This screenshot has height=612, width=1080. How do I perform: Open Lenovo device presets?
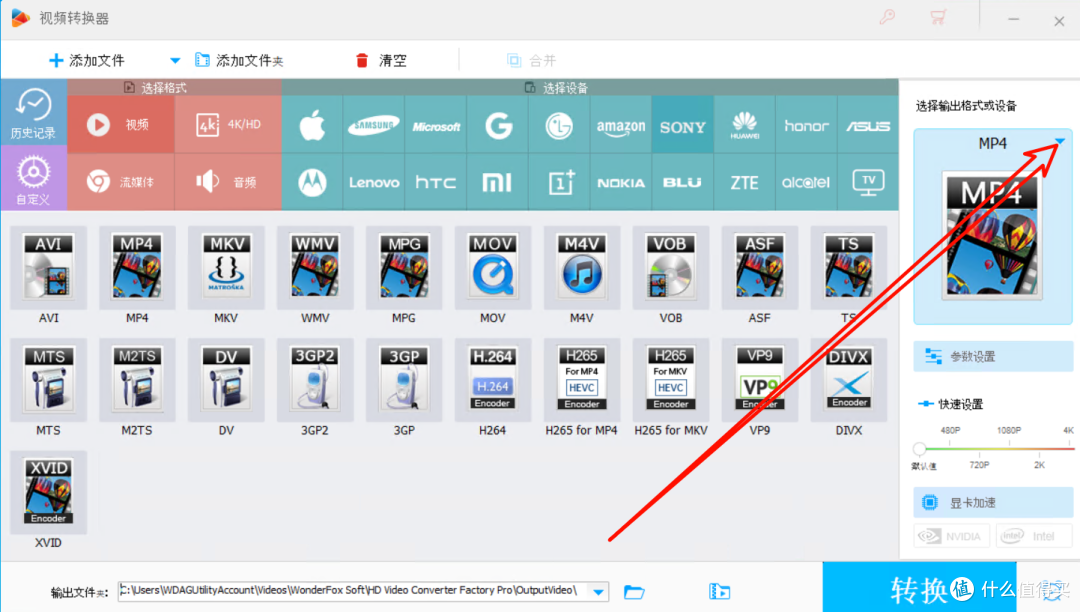point(374,182)
